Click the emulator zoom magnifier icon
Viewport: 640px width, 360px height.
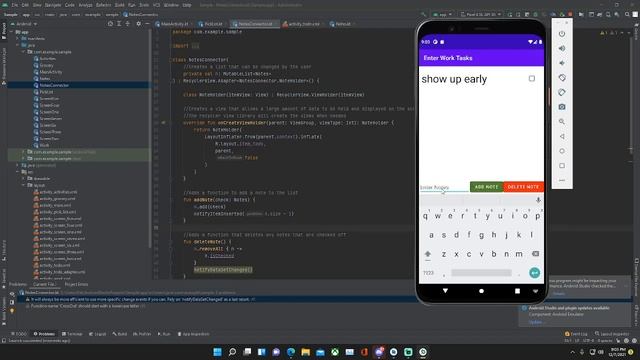(562, 122)
